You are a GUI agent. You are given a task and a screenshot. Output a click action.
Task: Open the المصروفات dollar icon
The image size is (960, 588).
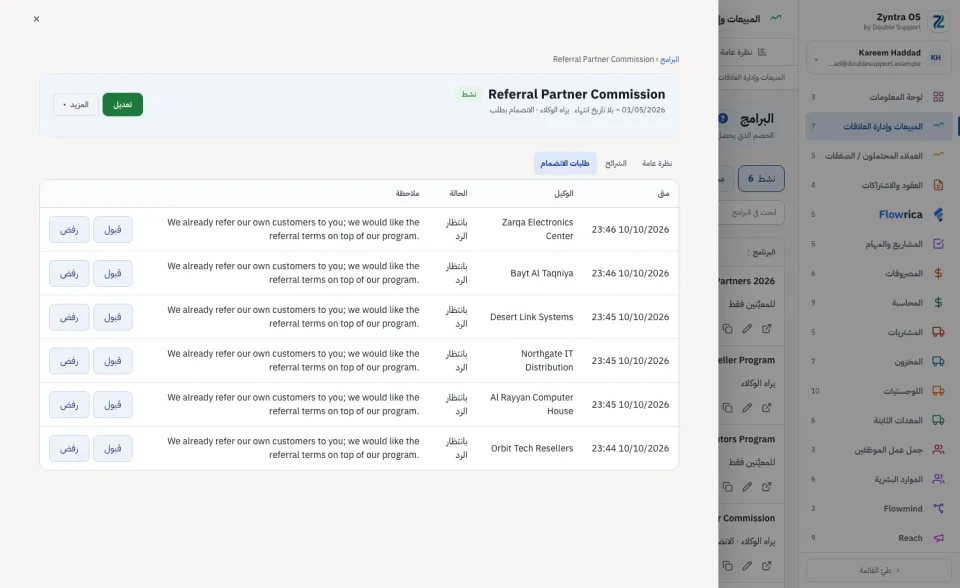tap(938, 273)
